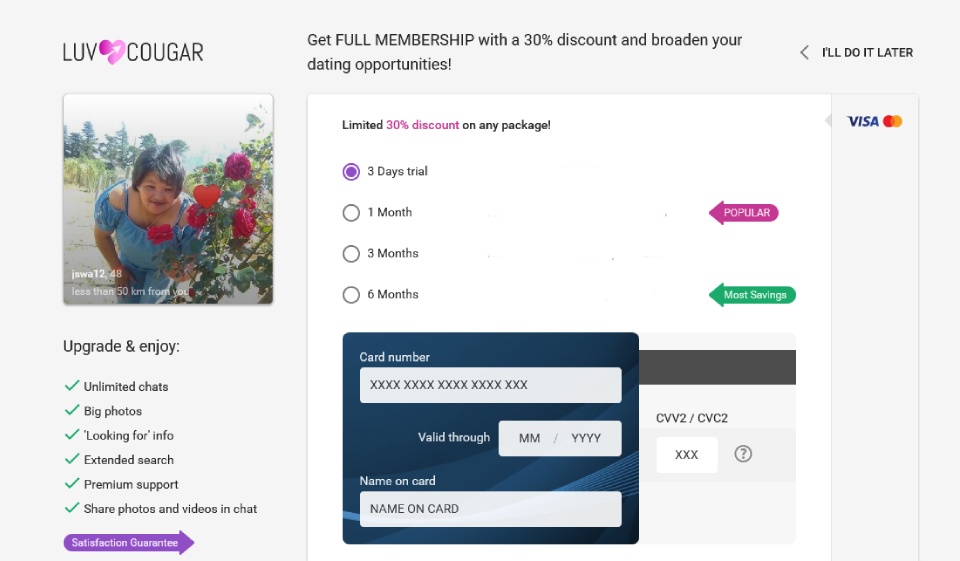This screenshot has width=960, height=561.
Task: Click the MM expiry month field
Action: [529, 438]
